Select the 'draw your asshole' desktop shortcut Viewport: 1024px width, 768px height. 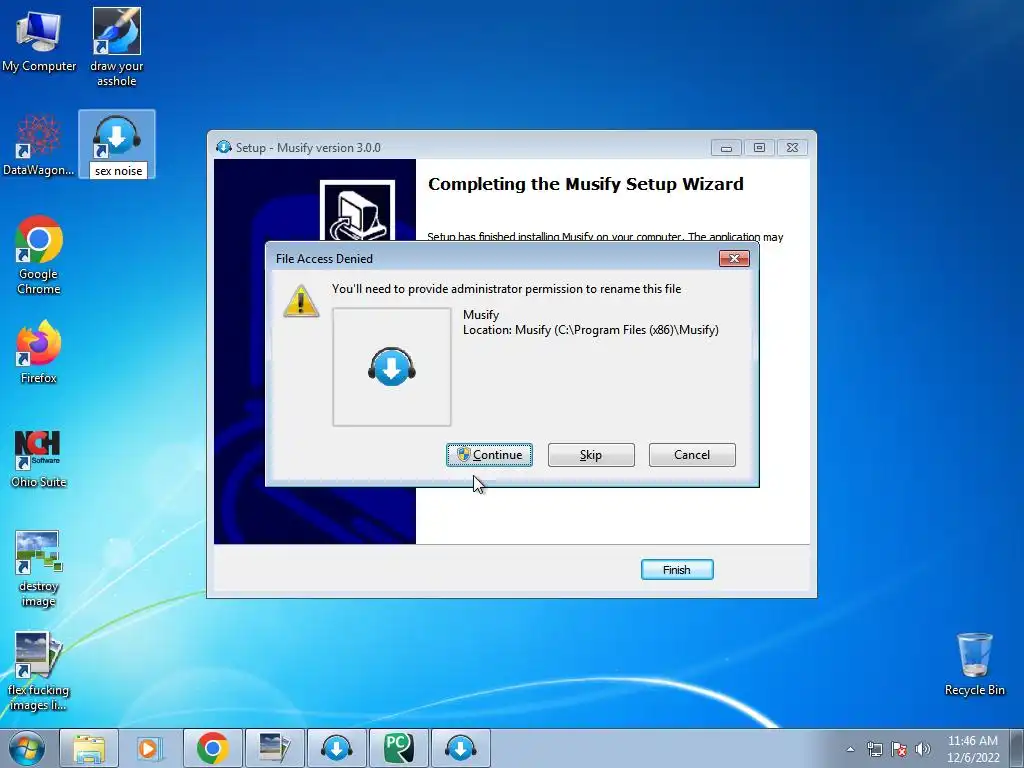(x=116, y=47)
